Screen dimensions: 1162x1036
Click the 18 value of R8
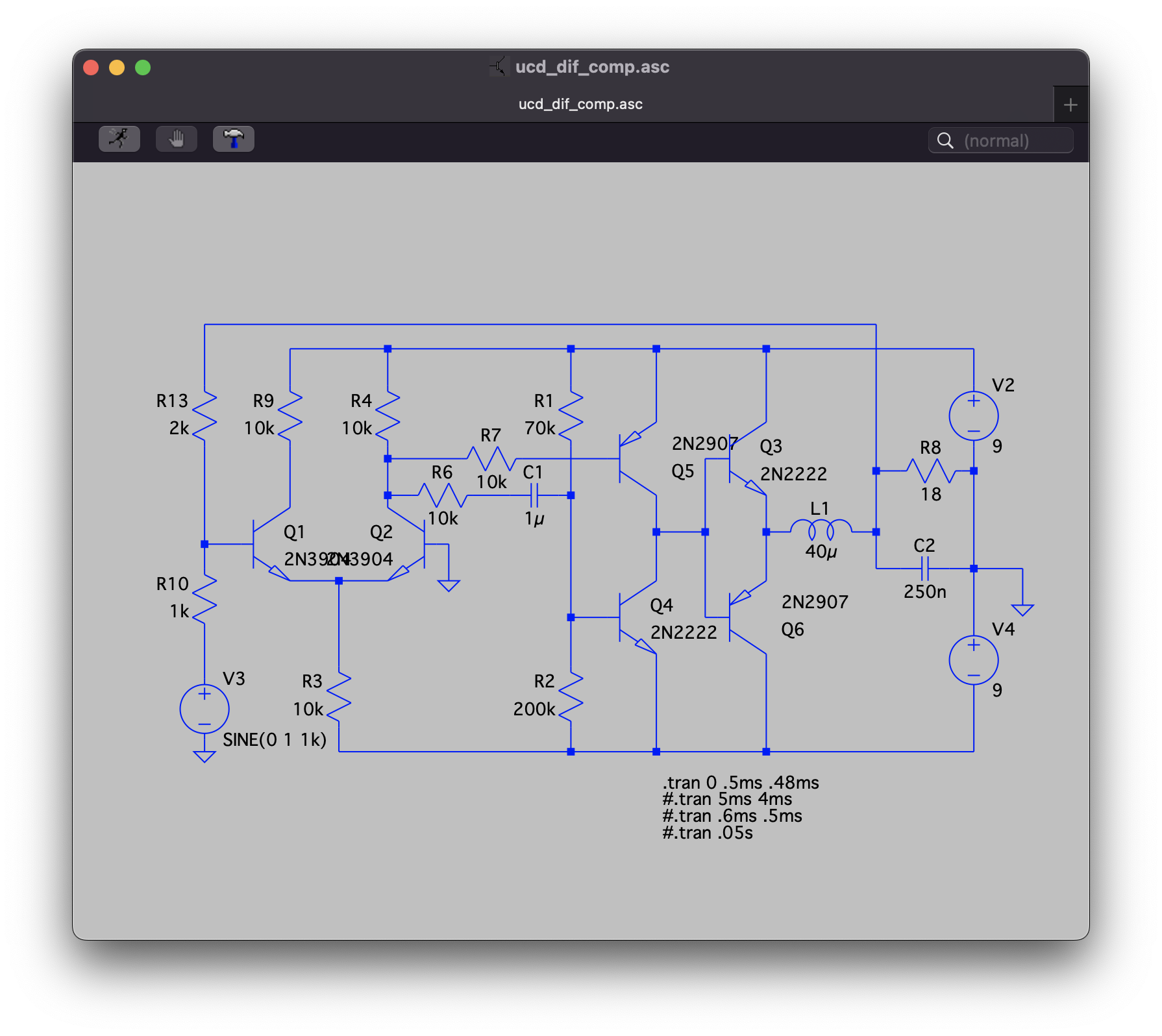931,495
